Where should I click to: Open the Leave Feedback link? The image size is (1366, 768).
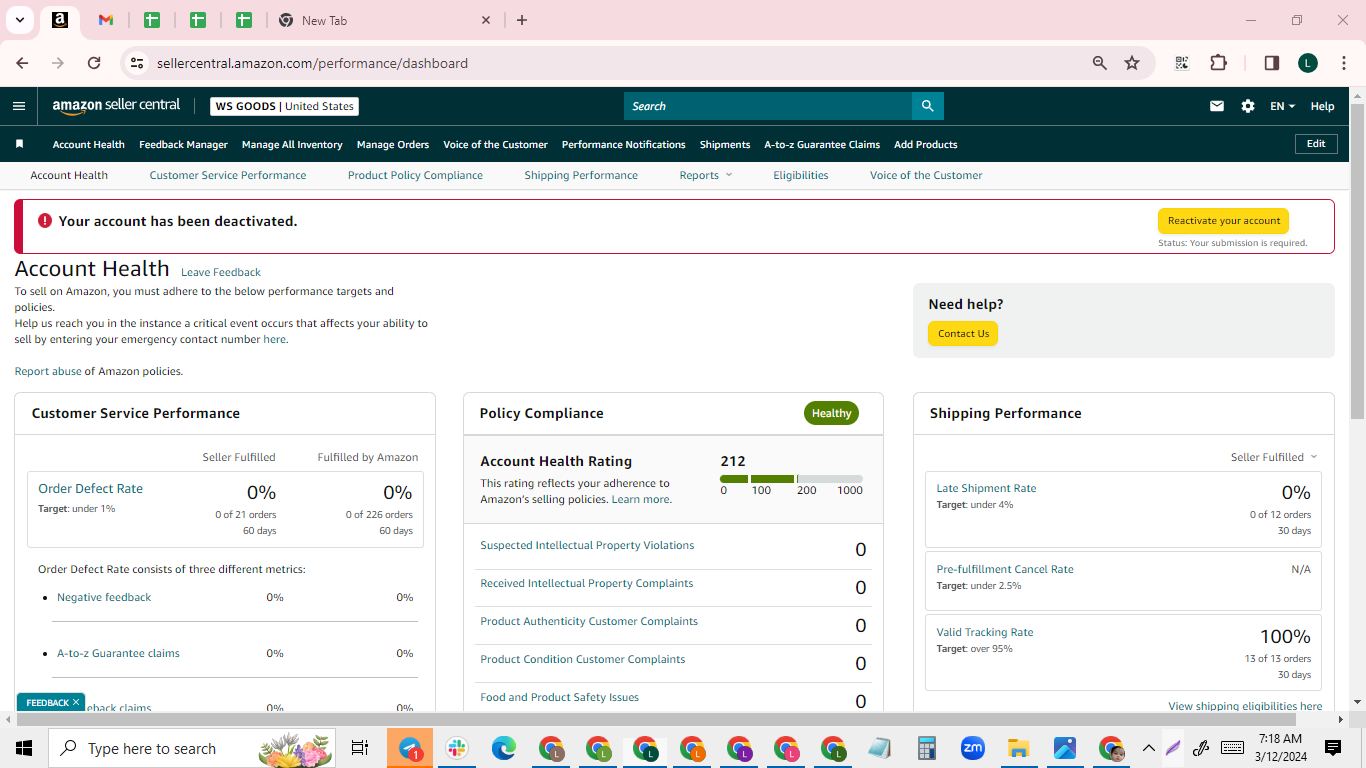coord(221,272)
